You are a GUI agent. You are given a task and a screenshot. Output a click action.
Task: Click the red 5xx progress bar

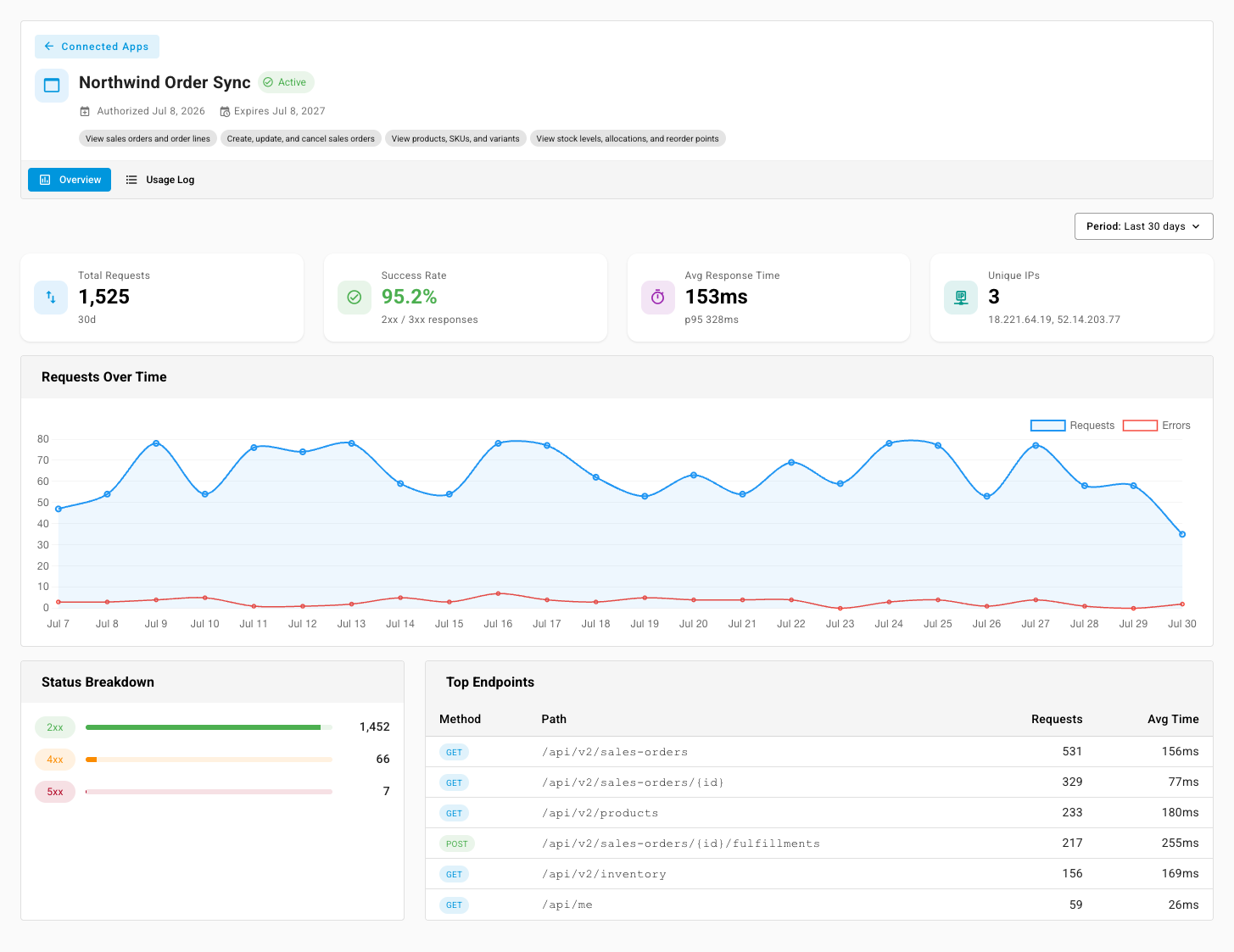[x=209, y=792]
